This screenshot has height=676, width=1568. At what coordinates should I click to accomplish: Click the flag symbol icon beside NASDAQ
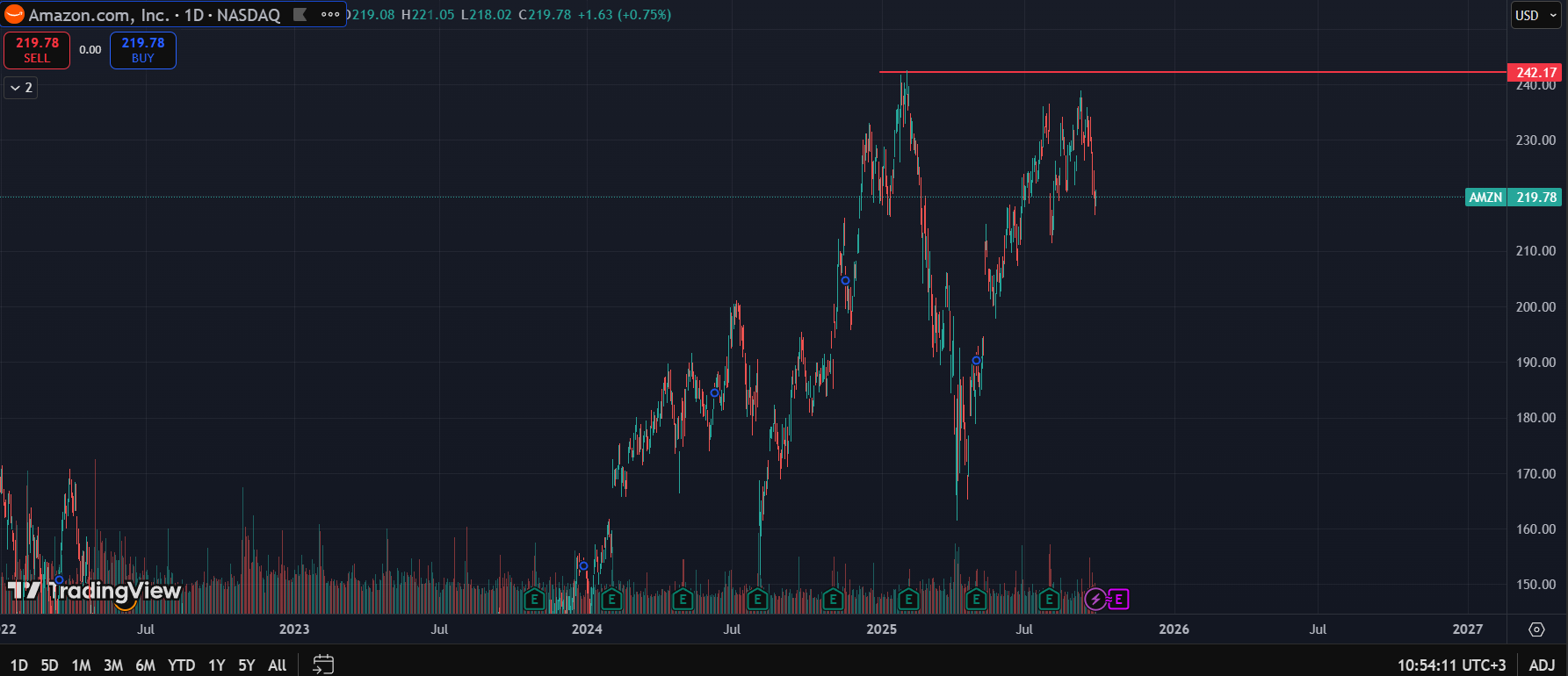[300, 15]
